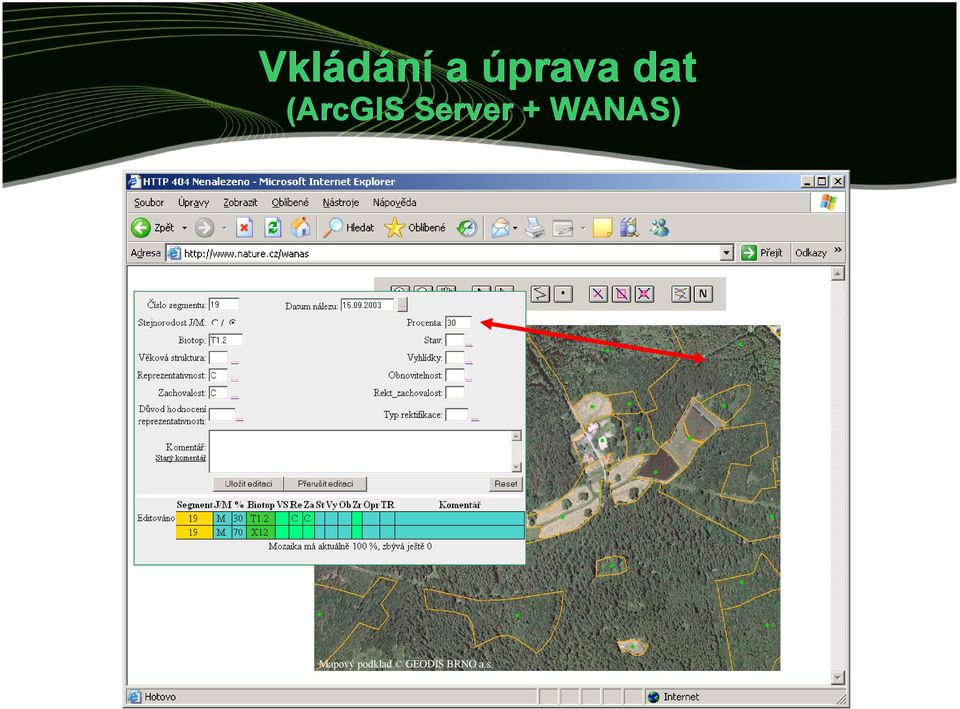Open the Research books icon
The image size is (960, 709).
pyautogui.click(x=629, y=228)
